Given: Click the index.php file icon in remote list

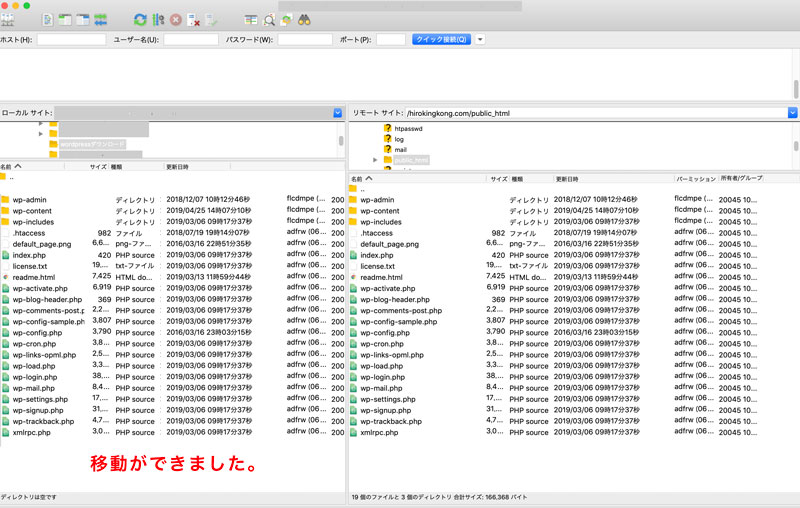Looking at the screenshot, I should pyautogui.click(x=353, y=255).
